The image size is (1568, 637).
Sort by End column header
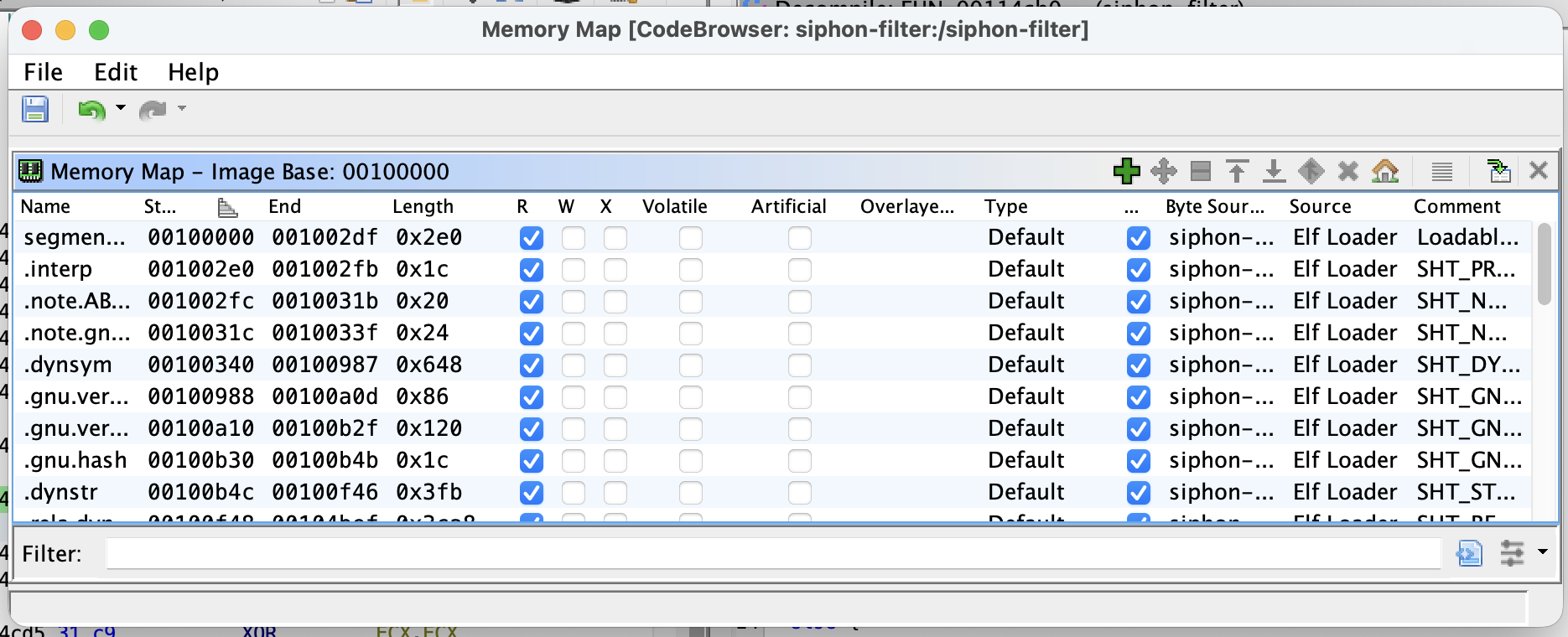[x=284, y=207]
